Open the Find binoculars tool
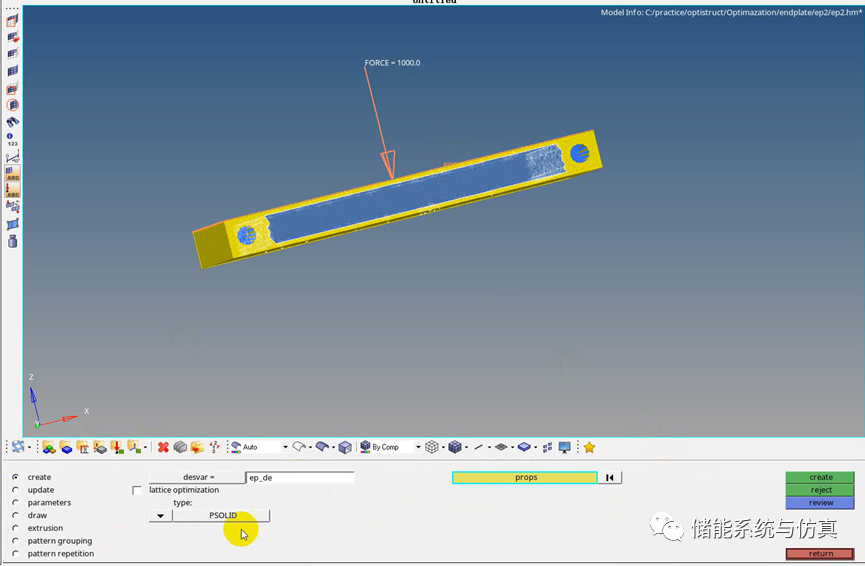865x566 pixels. [x=12, y=122]
